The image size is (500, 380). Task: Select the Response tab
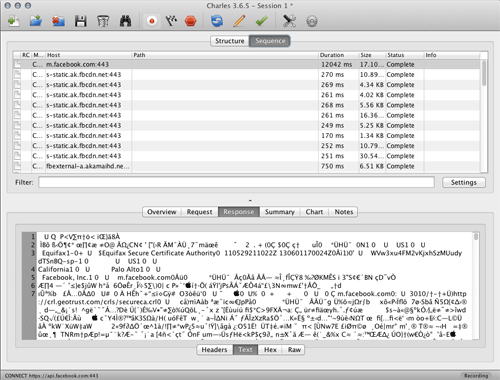click(x=239, y=212)
